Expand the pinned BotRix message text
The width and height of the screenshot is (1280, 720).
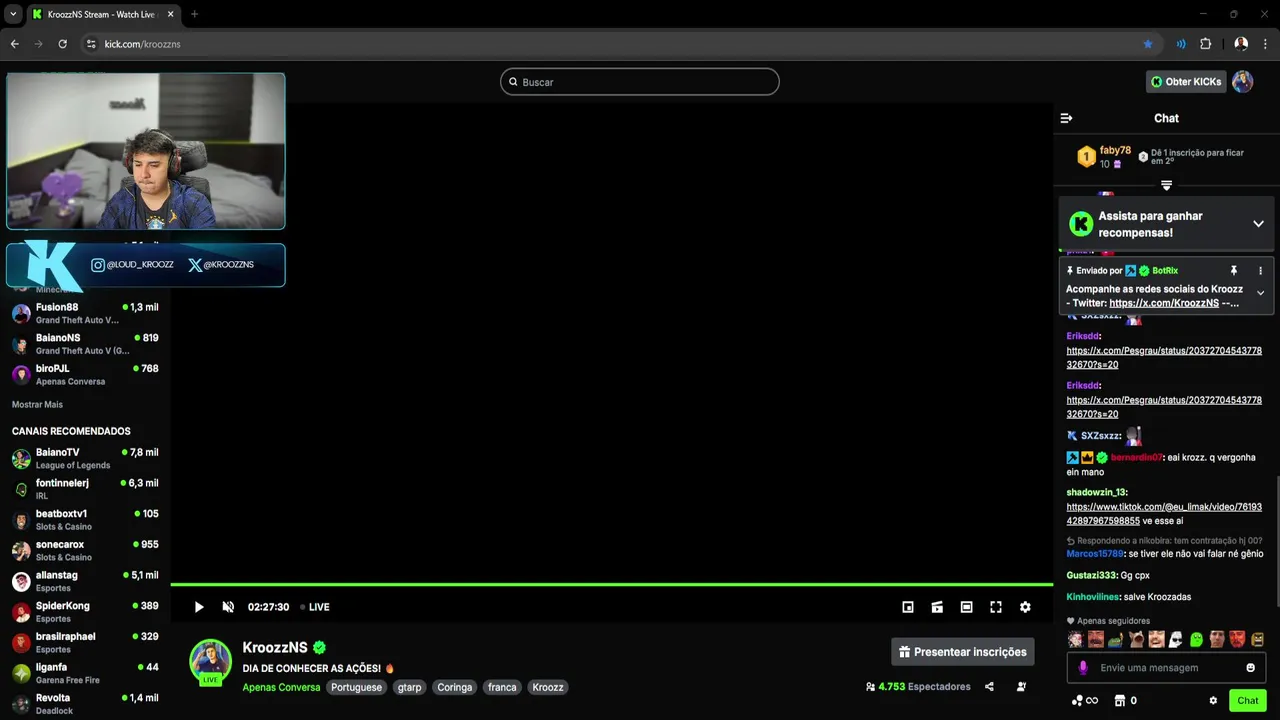1260,293
